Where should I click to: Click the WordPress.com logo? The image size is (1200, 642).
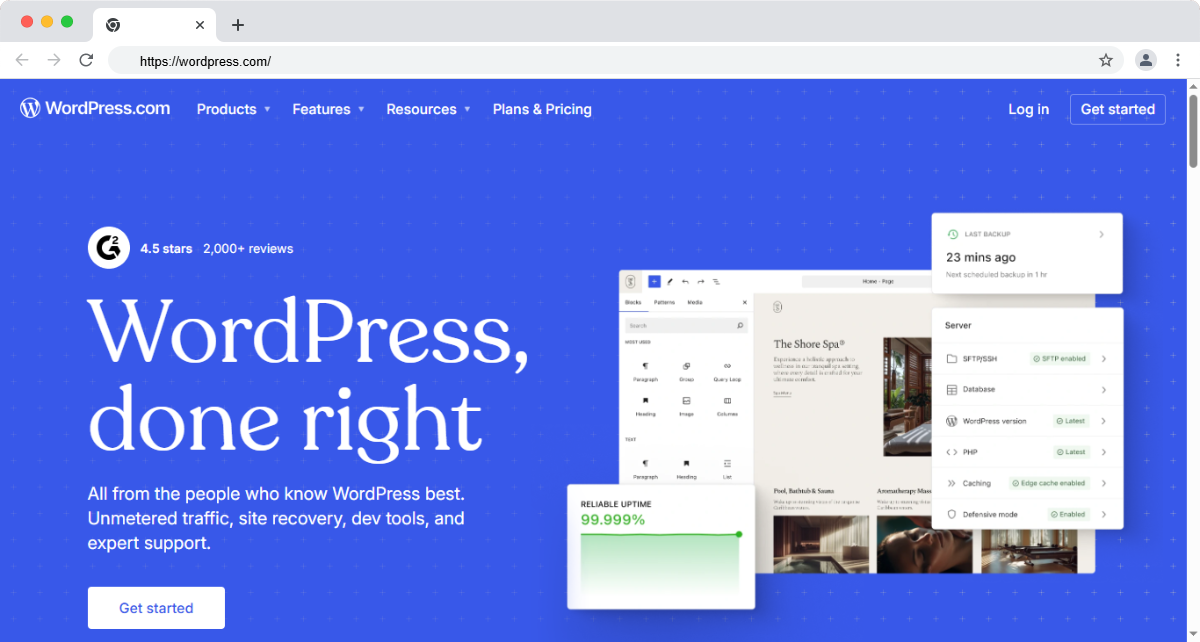[x=95, y=108]
